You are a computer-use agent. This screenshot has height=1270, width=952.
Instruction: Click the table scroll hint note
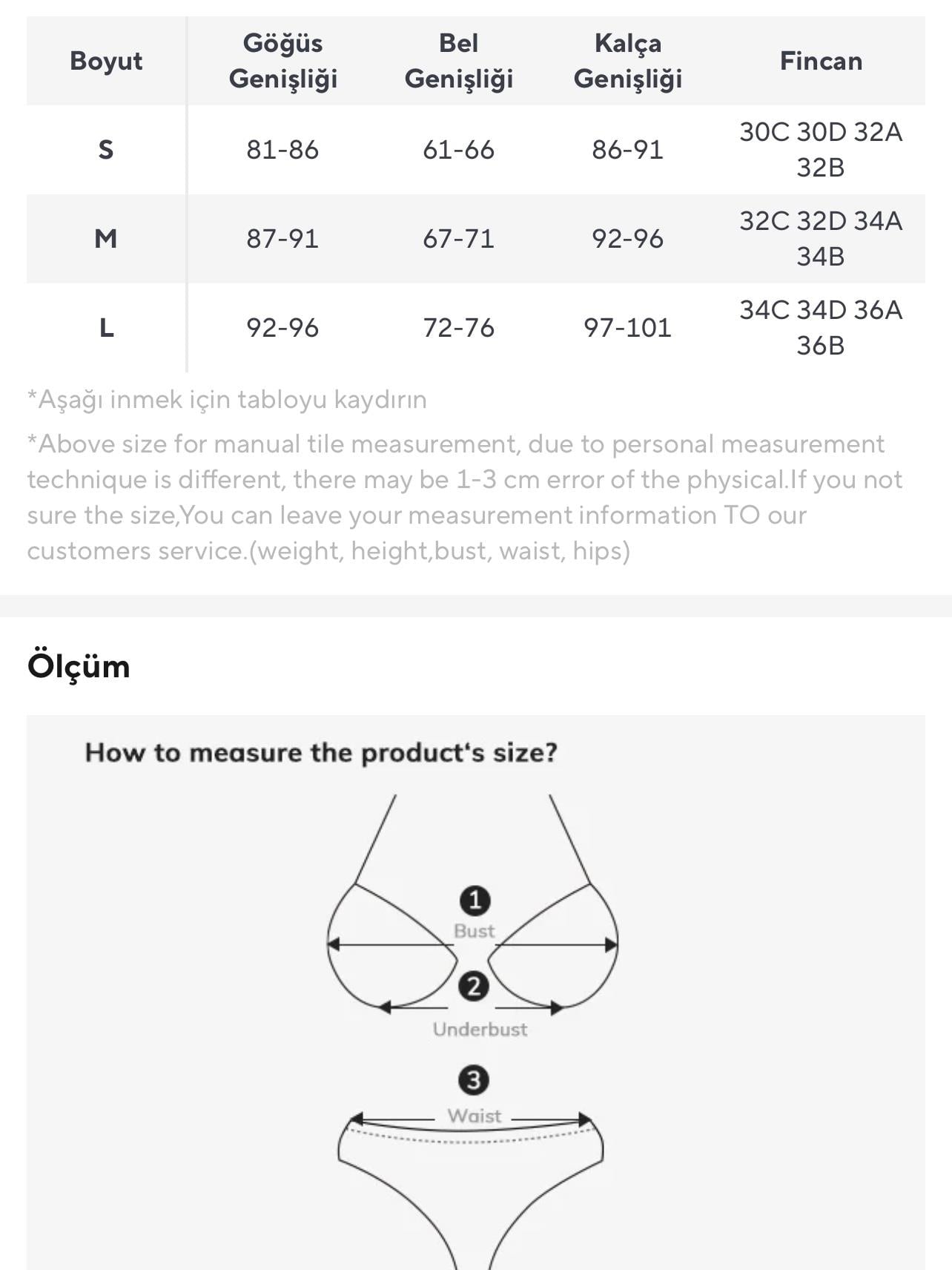(227, 400)
